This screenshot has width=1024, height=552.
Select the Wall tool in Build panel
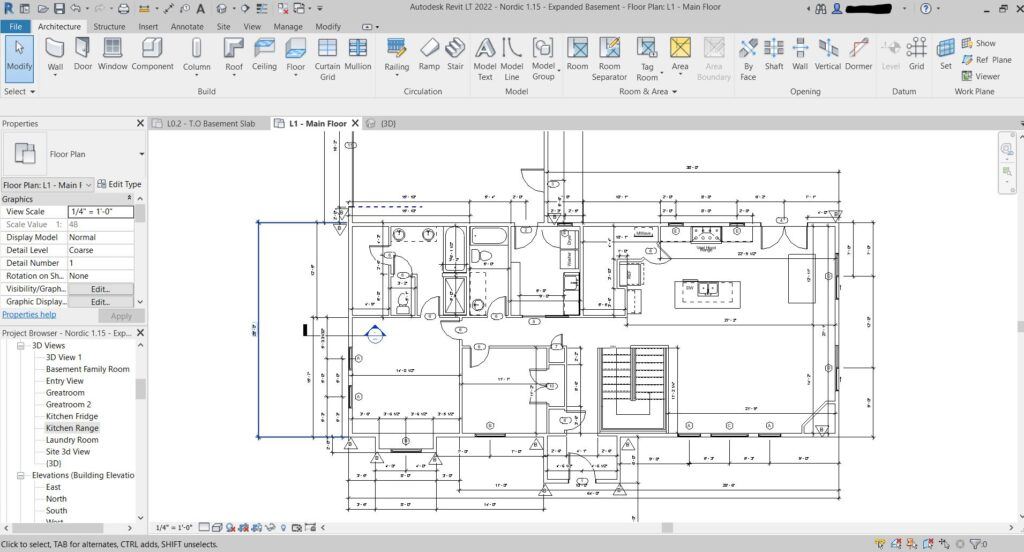click(x=55, y=56)
